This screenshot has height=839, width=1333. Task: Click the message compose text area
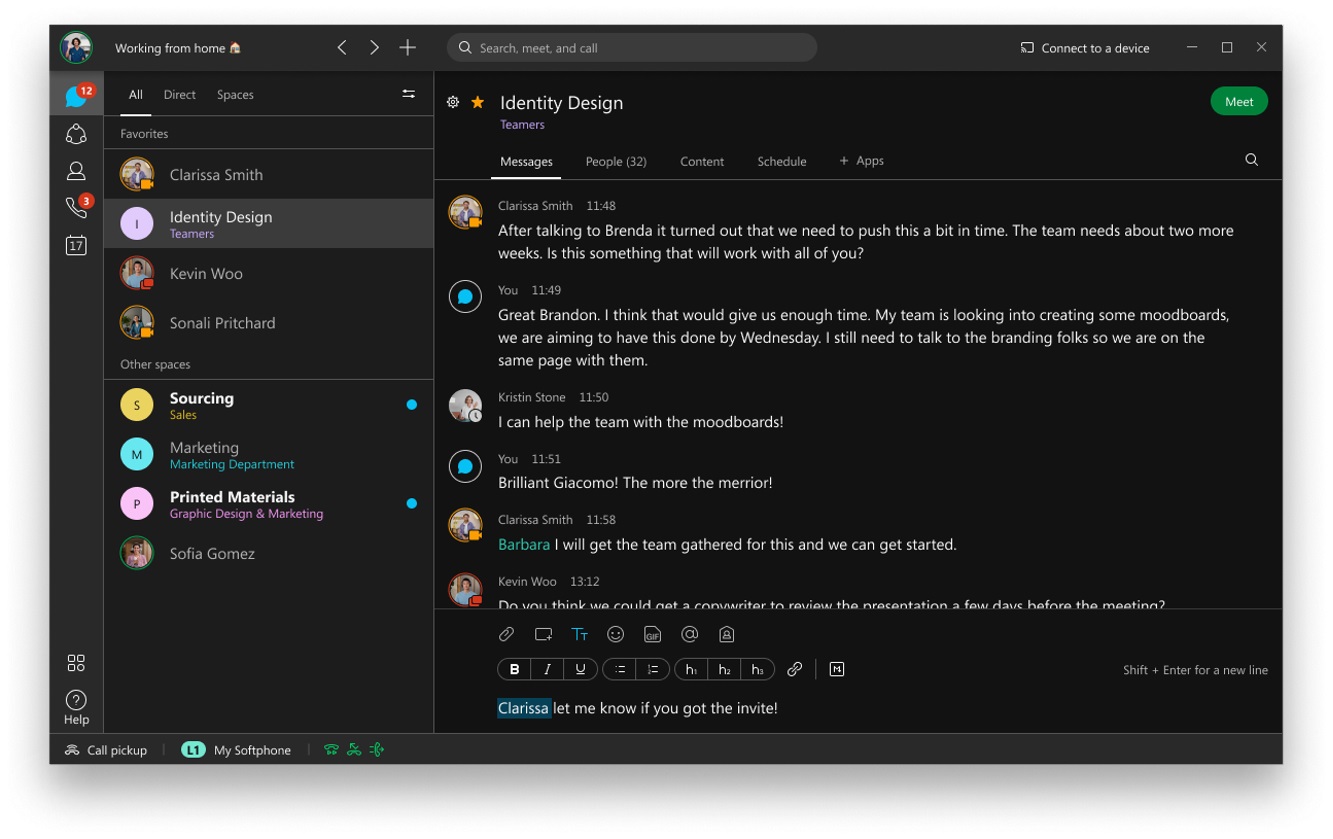883,708
